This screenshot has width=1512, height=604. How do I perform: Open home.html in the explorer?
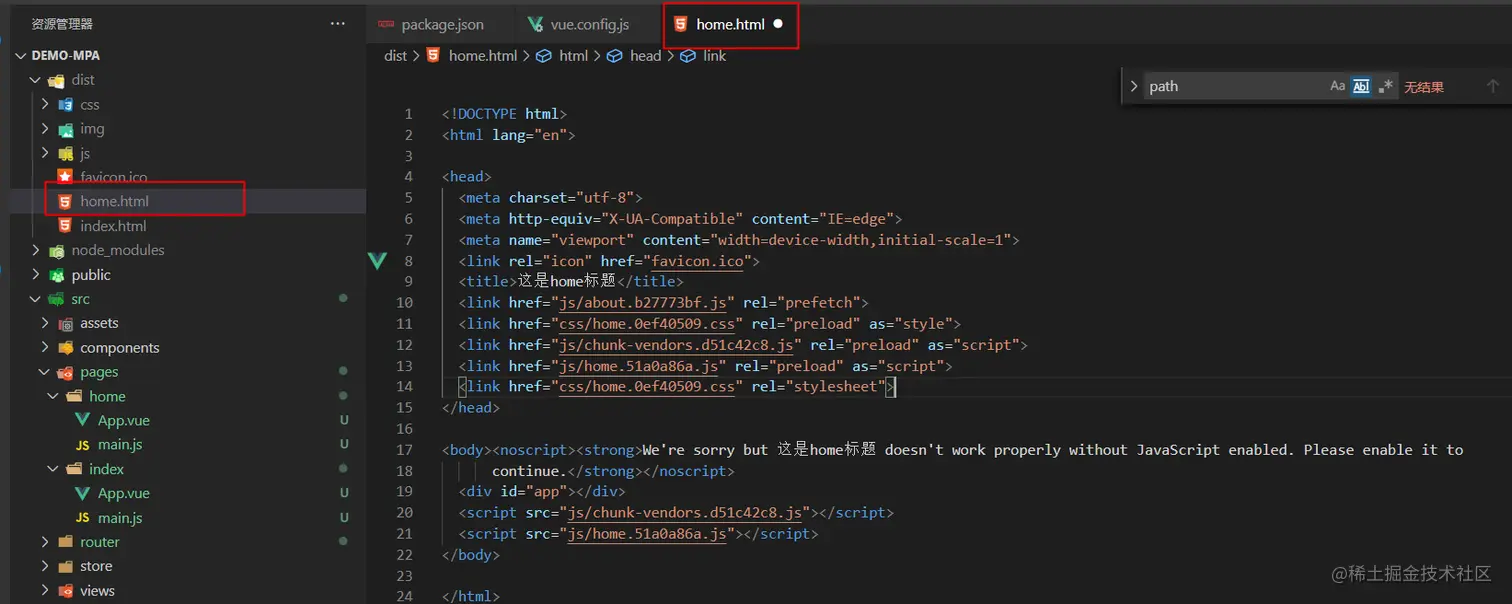[115, 201]
